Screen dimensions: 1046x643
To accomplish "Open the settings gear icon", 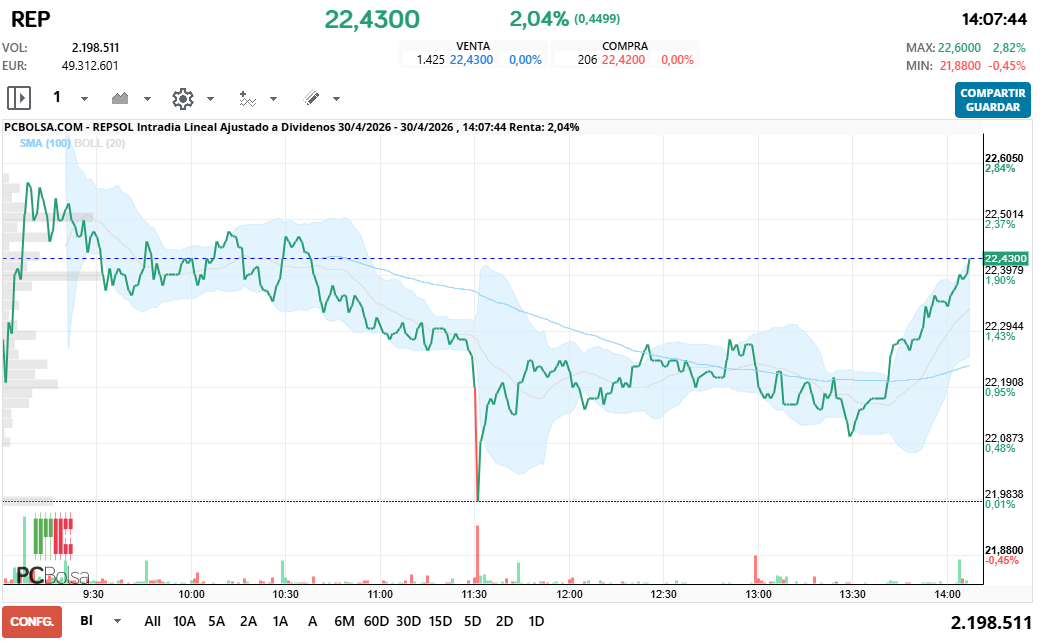I will click(x=183, y=99).
